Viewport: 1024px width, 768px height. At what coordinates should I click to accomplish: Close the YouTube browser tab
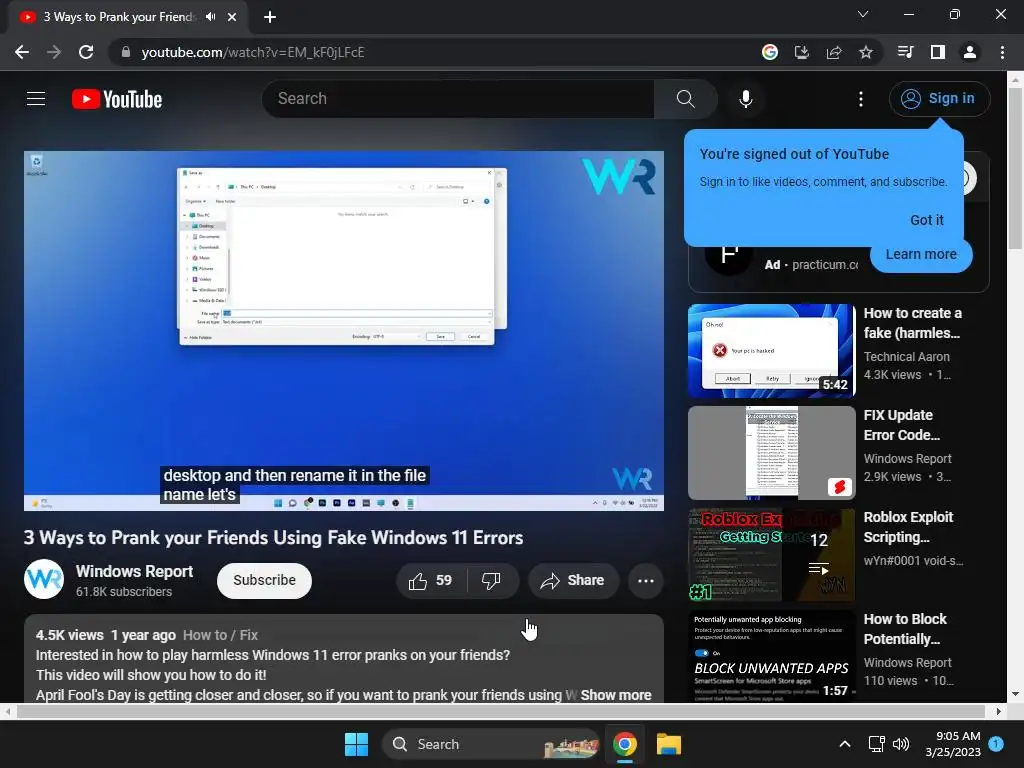click(232, 17)
